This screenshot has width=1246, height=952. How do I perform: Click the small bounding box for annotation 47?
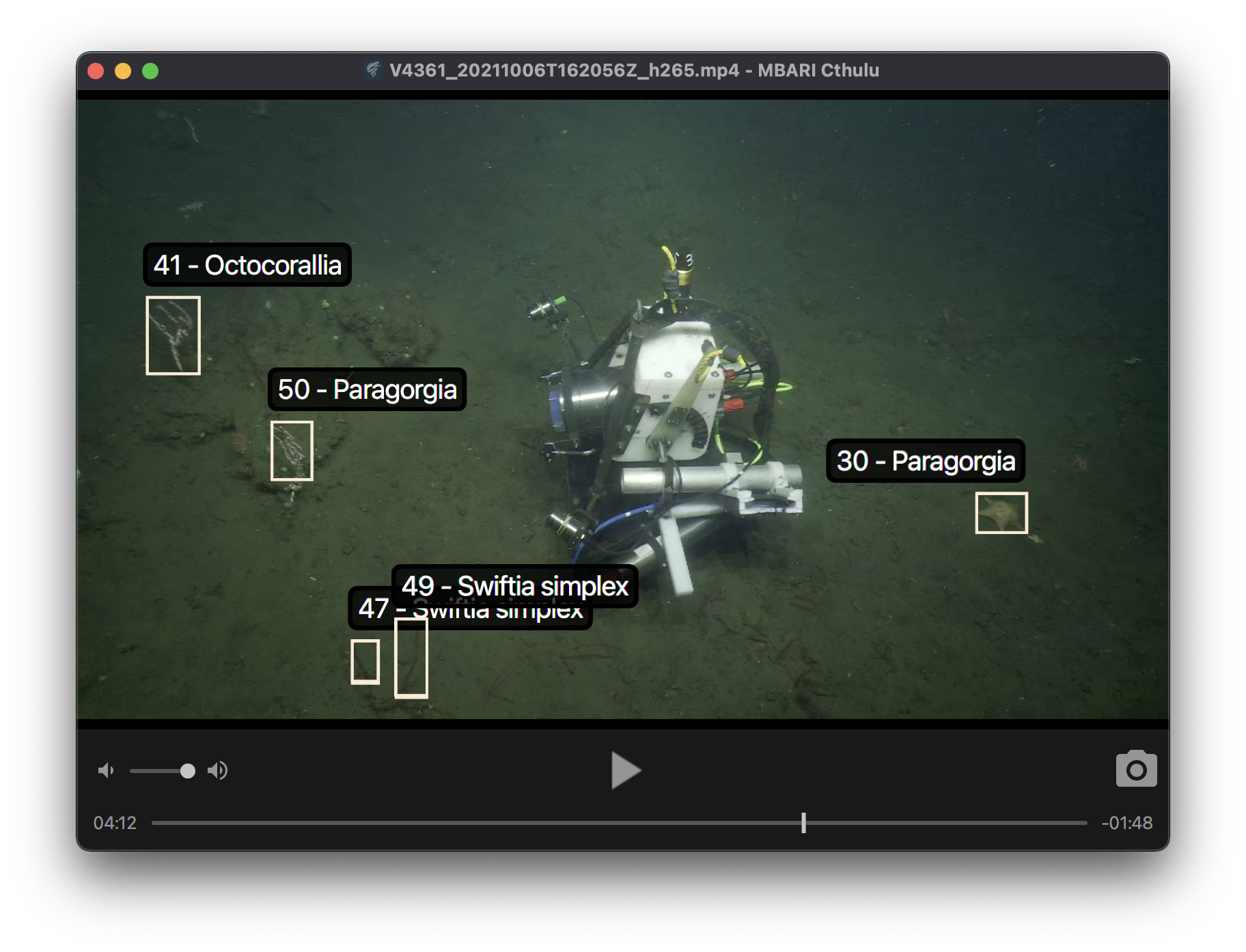click(365, 662)
